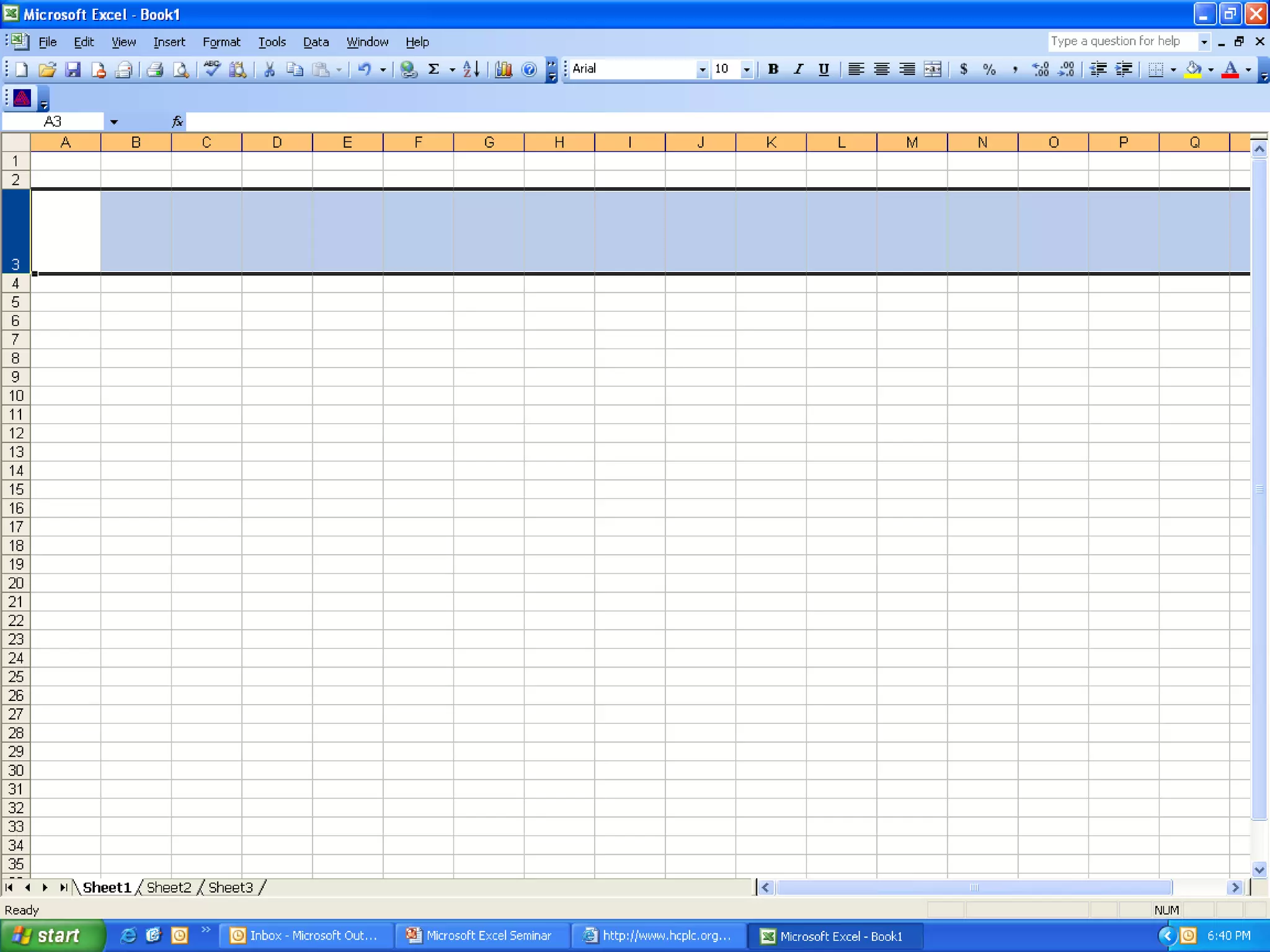The height and width of the screenshot is (952, 1270).
Task: Sort ascending with the A-Z icon
Action: point(471,69)
